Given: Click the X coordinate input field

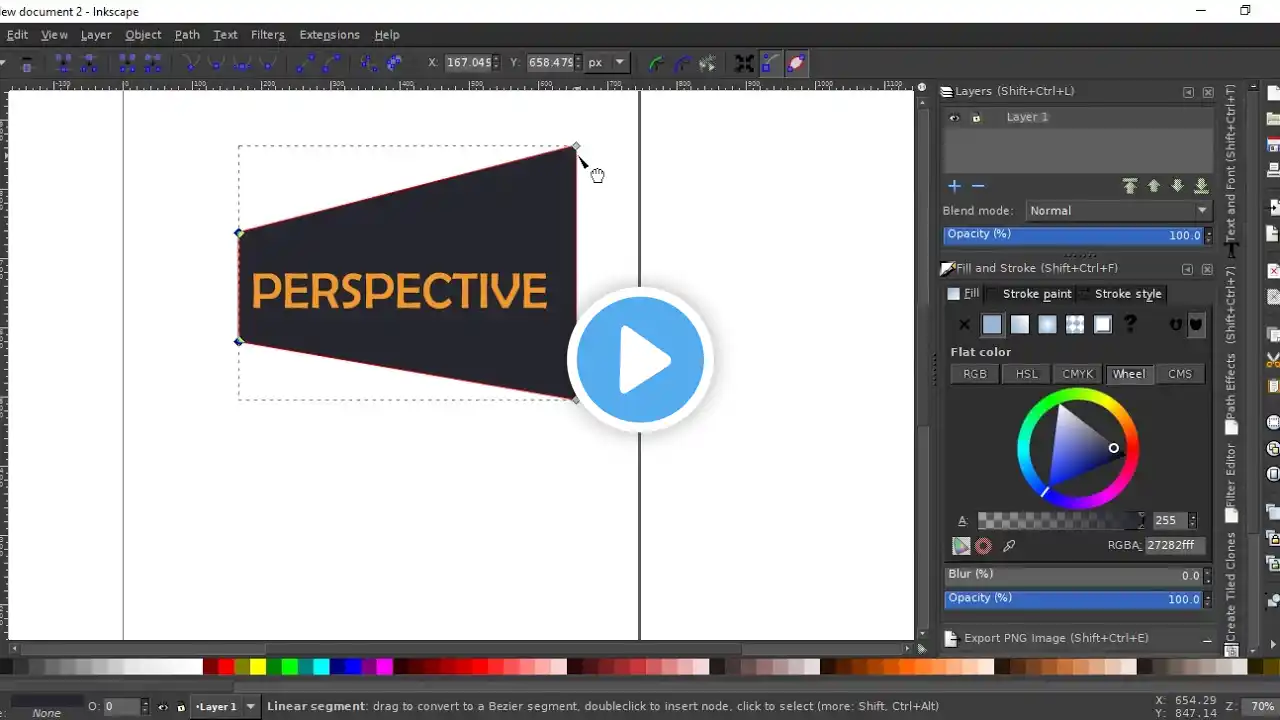Looking at the screenshot, I should [469, 63].
